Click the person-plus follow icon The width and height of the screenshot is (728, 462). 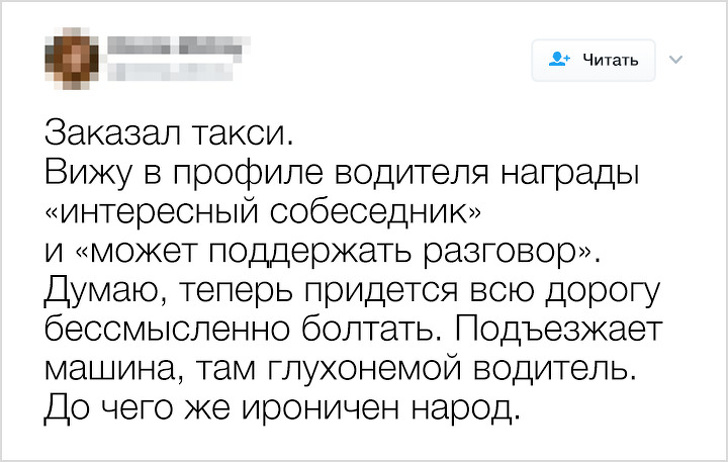tap(560, 60)
